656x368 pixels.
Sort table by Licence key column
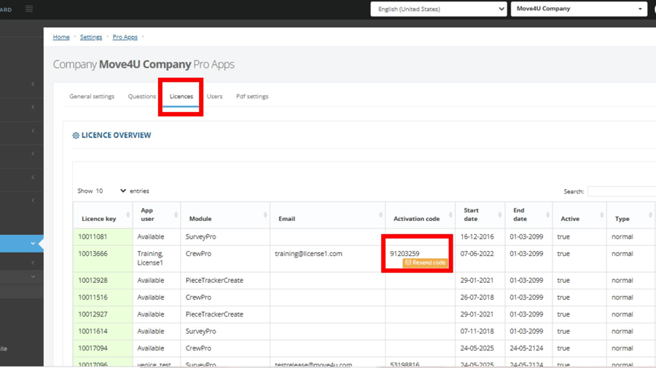click(x=103, y=215)
